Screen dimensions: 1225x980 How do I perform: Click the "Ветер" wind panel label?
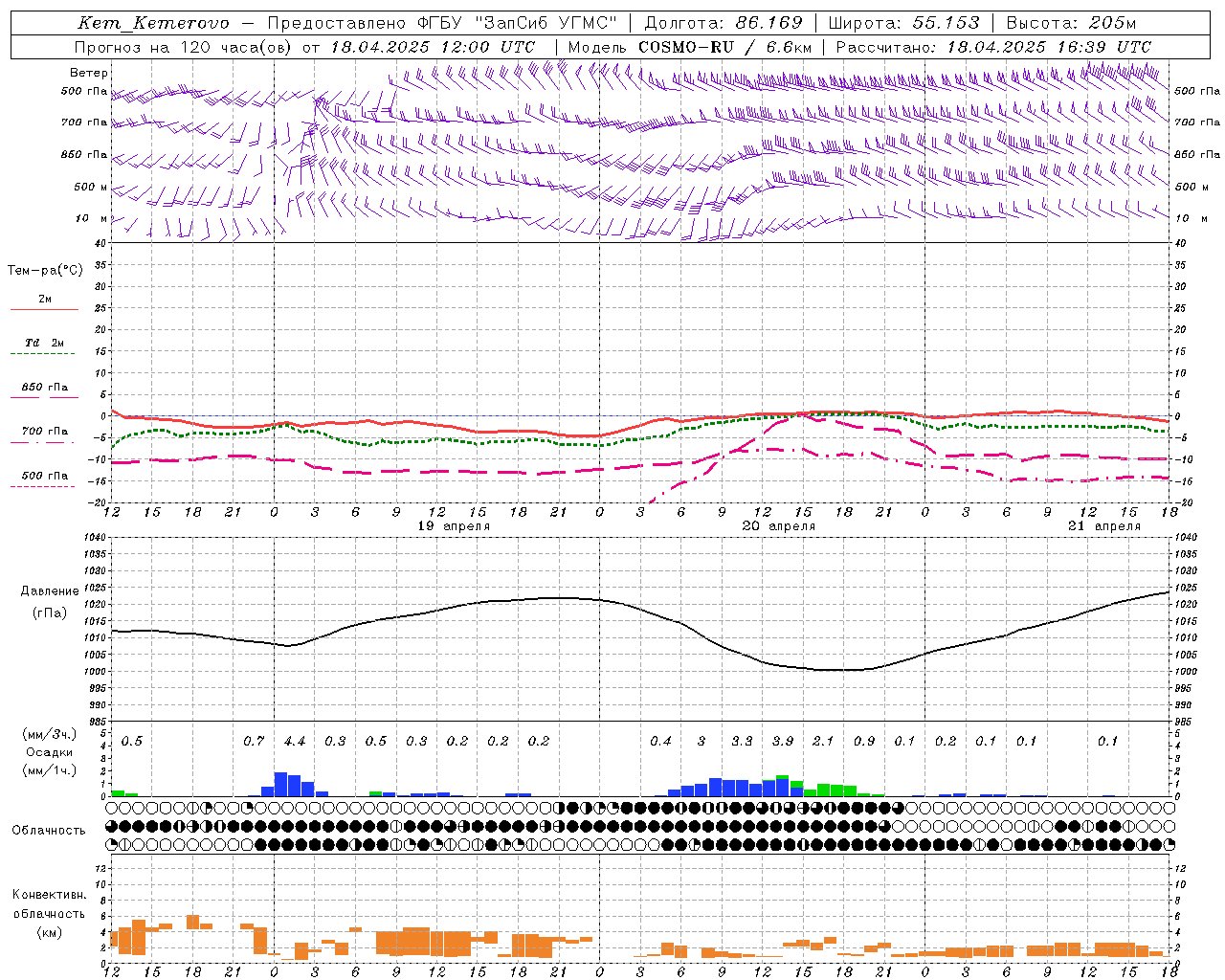click(89, 73)
